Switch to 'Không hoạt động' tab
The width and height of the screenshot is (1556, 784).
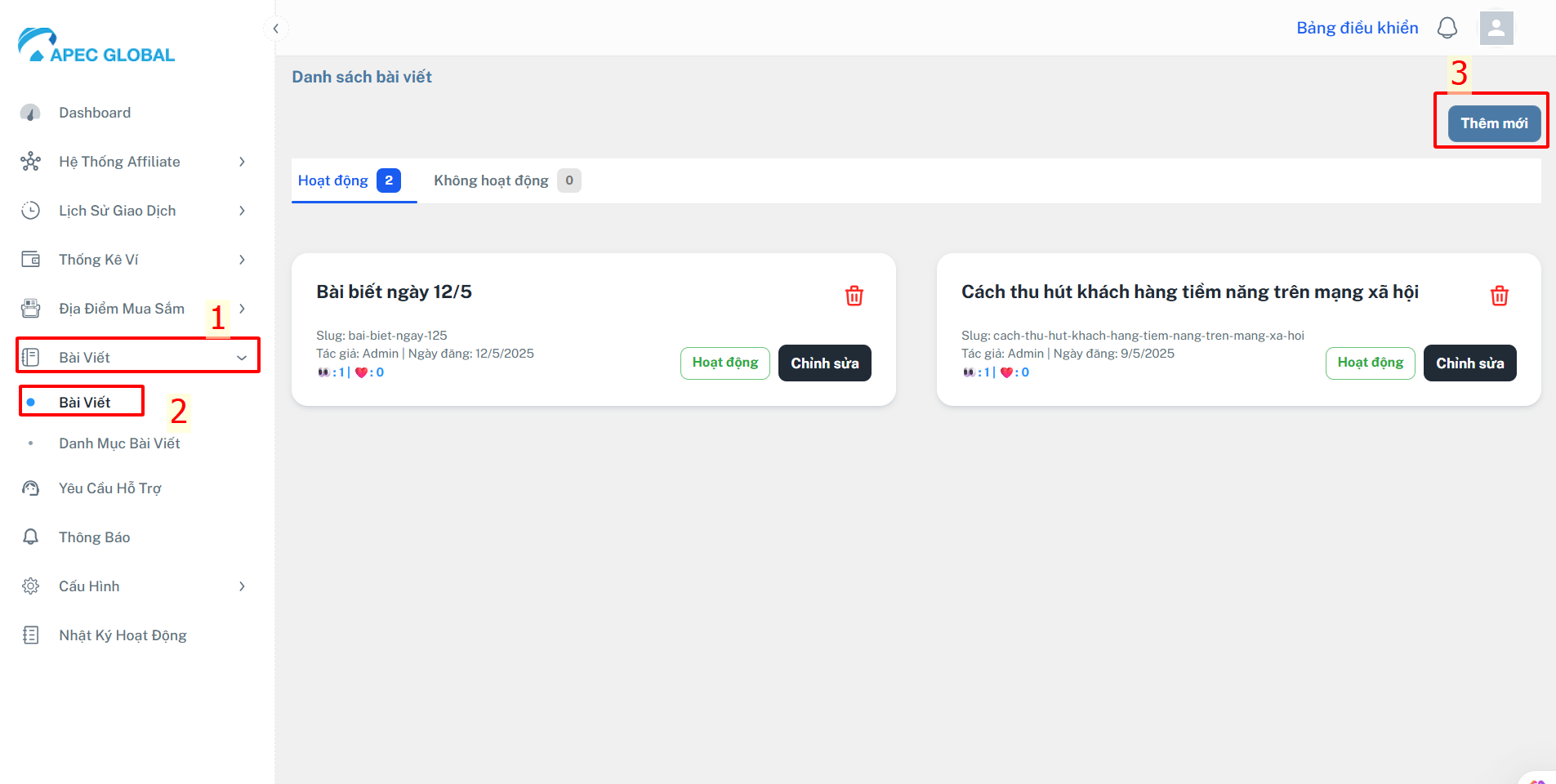pyautogui.click(x=506, y=180)
